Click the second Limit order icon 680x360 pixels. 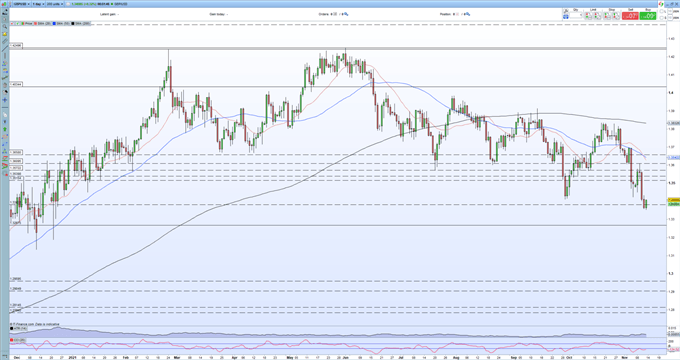tap(597, 16)
